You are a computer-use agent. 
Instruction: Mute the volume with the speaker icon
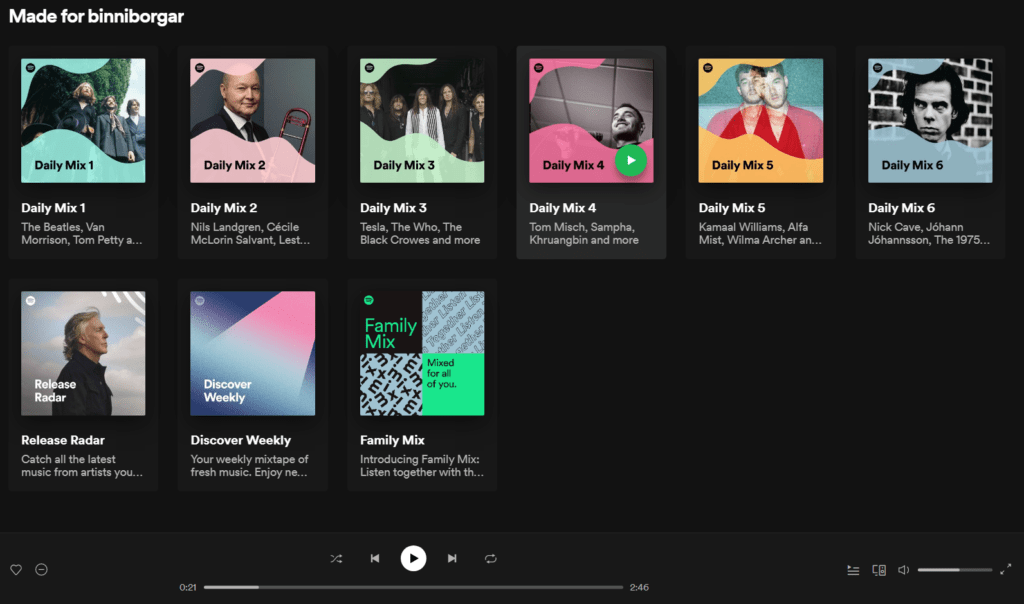[904, 570]
